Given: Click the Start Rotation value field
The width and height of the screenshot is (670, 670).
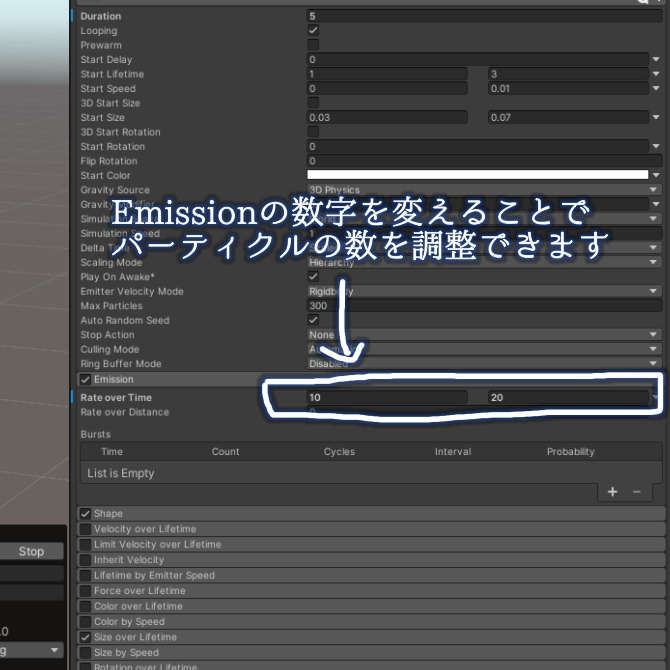Looking at the screenshot, I should (478, 146).
